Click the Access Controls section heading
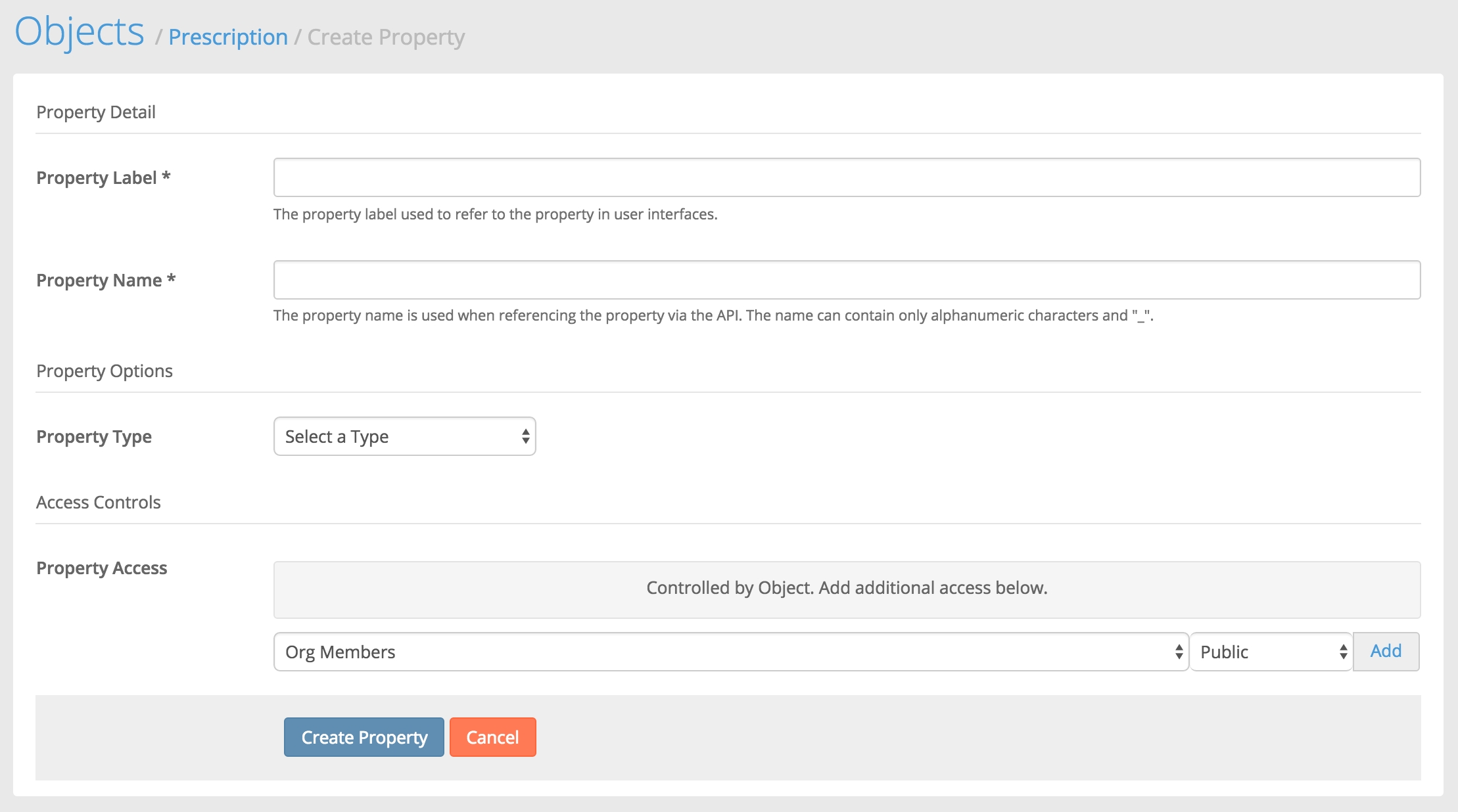1458x812 pixels. (99, 503)
